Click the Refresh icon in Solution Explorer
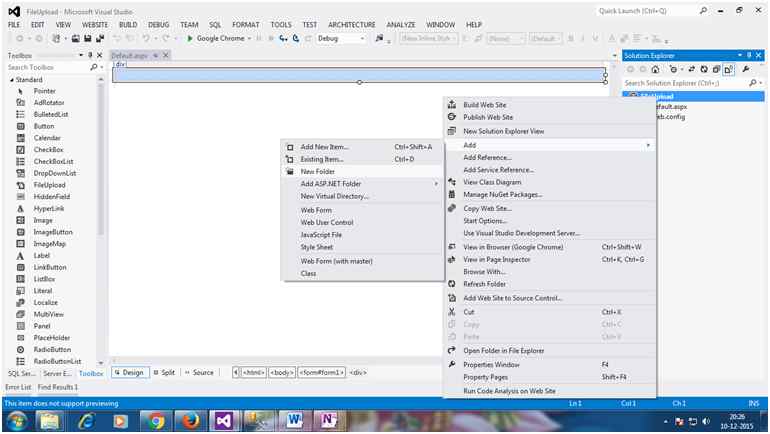770x434 pixels. point(704,69)
